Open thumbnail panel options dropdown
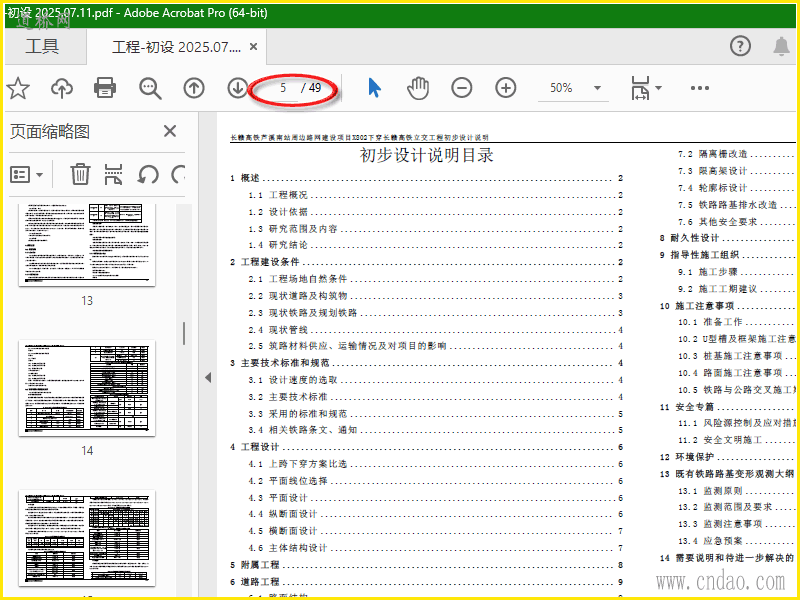The image size is (800, 600). pos(27,174)
